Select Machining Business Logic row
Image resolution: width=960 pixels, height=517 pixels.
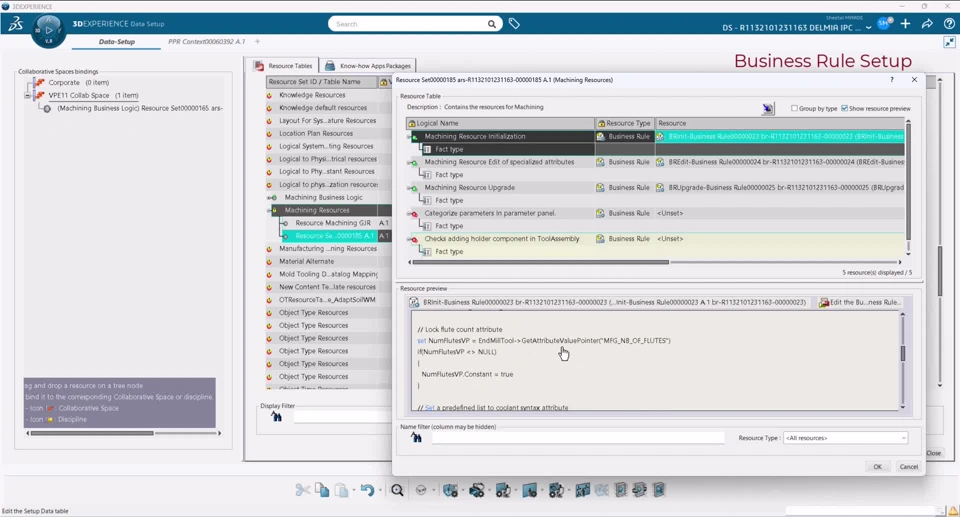click(x=323, y=197)
